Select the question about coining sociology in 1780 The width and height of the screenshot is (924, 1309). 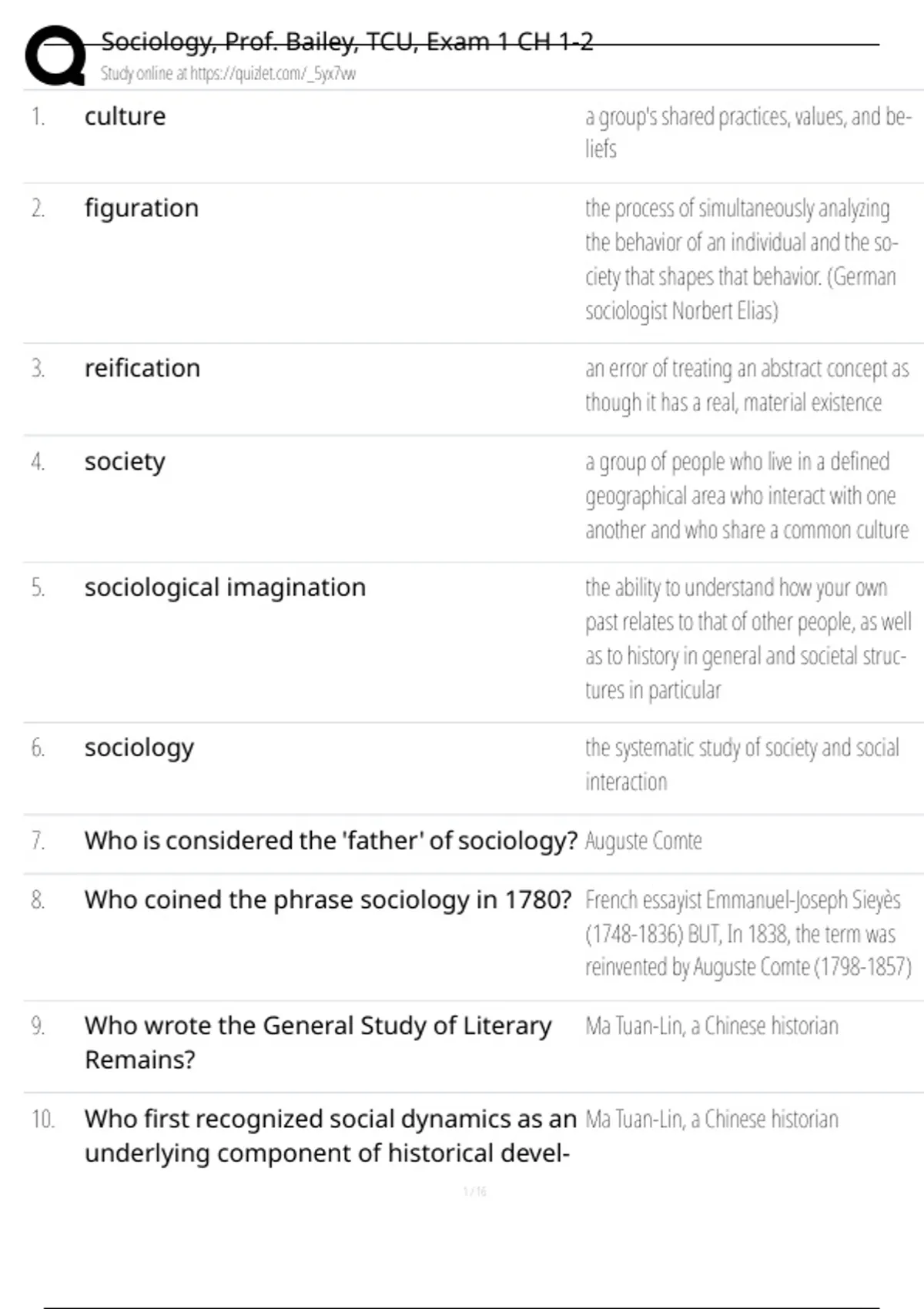click(x=328, y=899)
